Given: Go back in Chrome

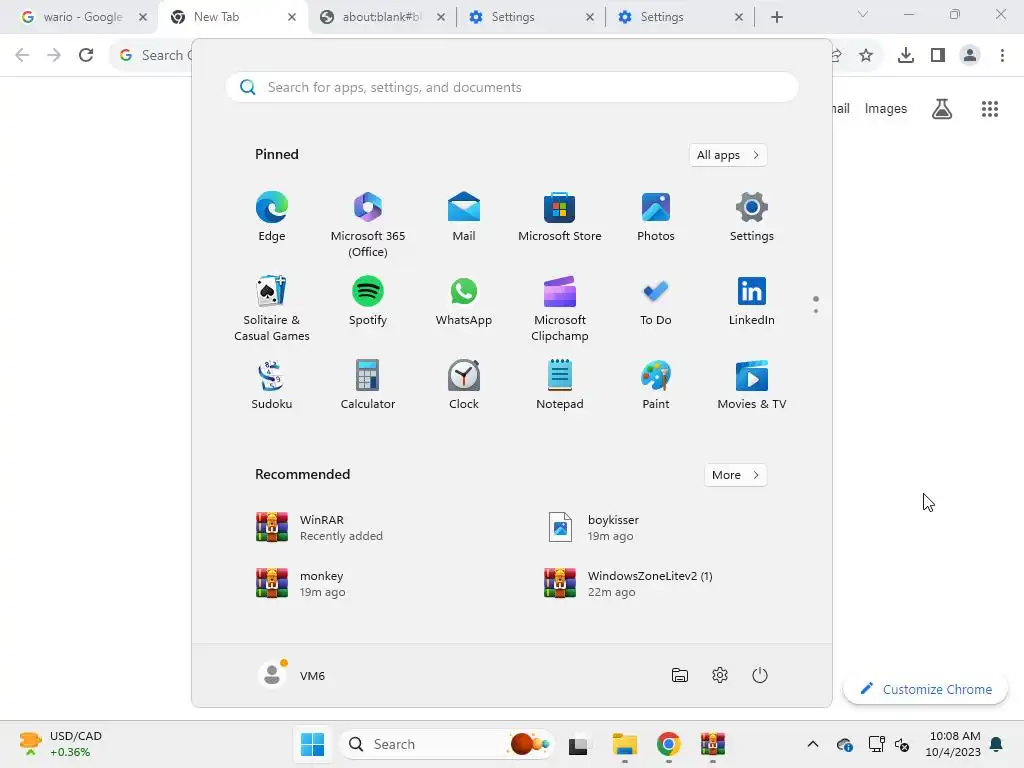Looking at the screenshot, I should point(22,55).
